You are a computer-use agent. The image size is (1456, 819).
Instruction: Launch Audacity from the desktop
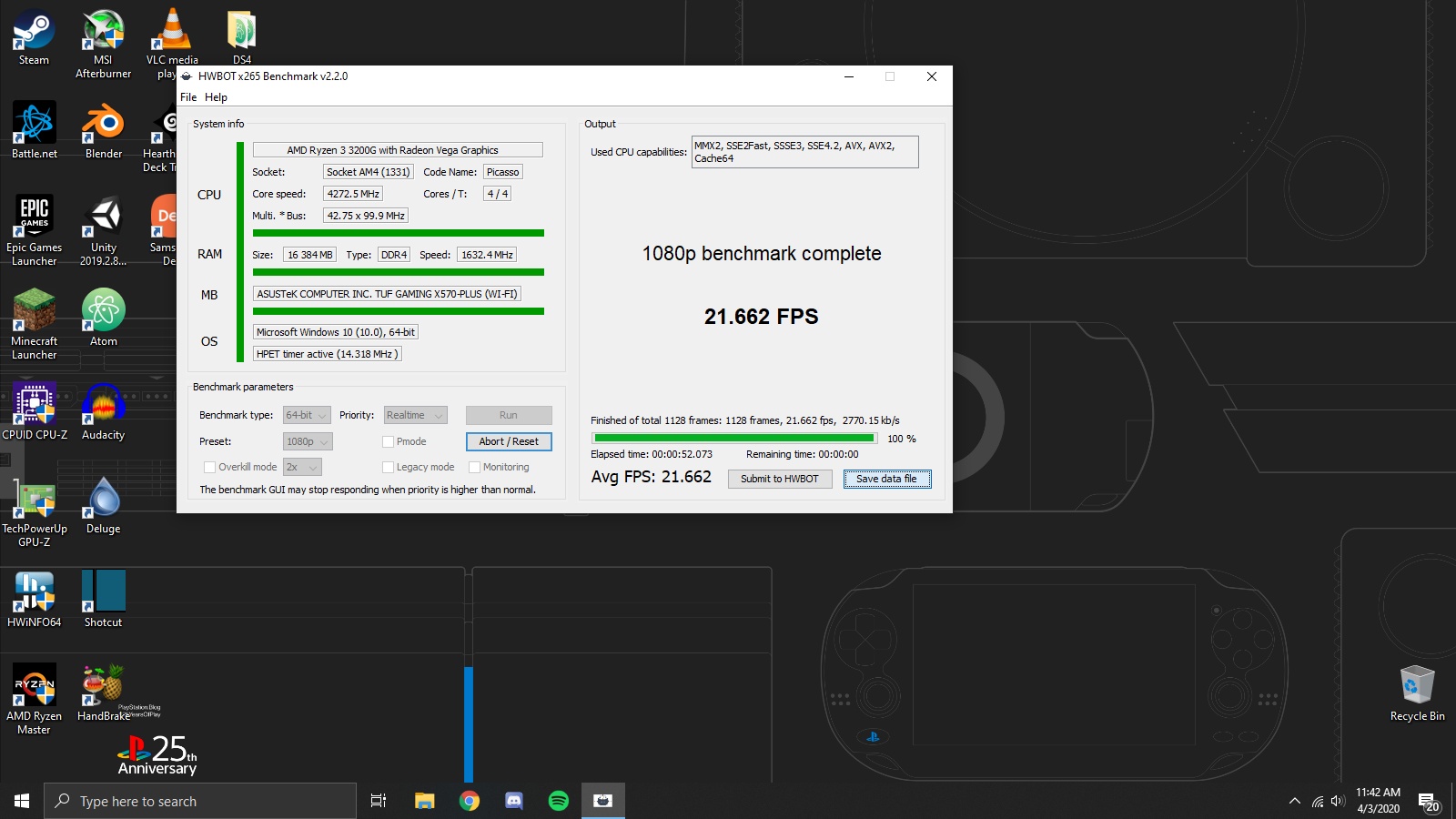103,412
